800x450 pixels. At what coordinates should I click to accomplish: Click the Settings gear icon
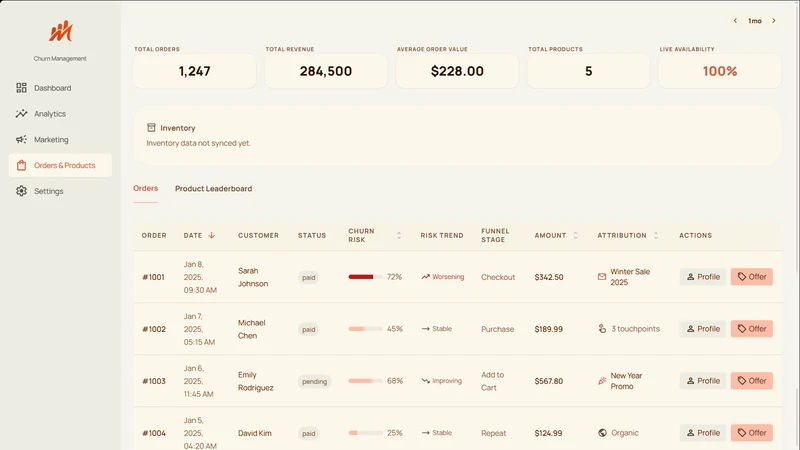pyautogui.click(x=21, y=191)
